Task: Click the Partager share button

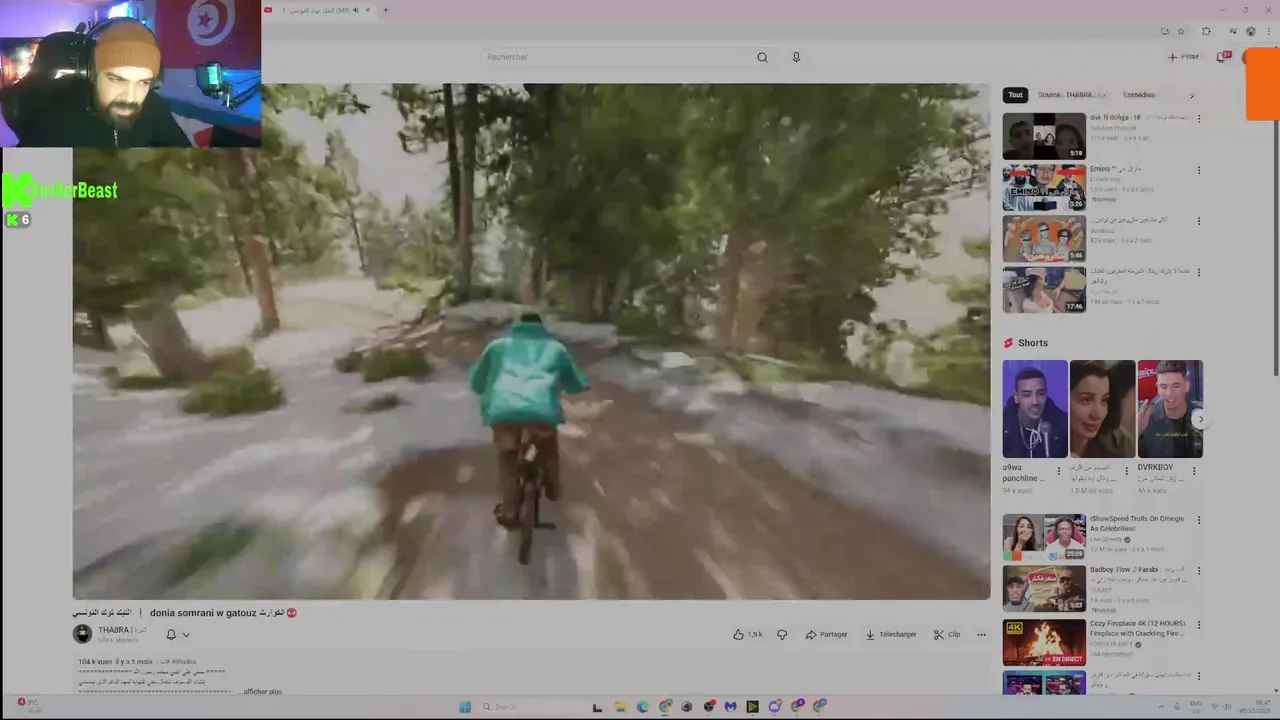Action: coord(826,634)
